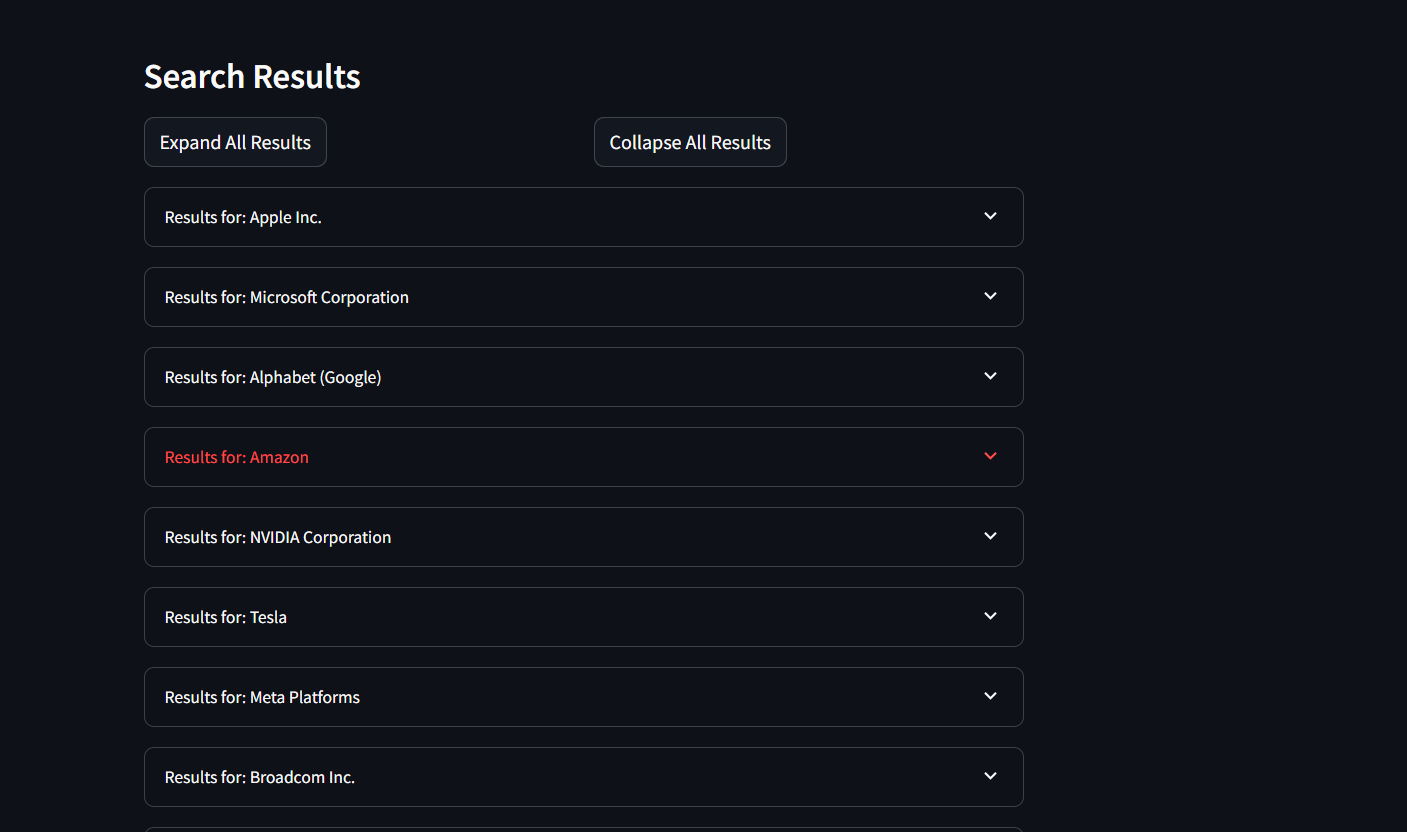1407x832 pixels.
Task: Expand Results for: Apple Inc.
Action: tap(584, 217)
